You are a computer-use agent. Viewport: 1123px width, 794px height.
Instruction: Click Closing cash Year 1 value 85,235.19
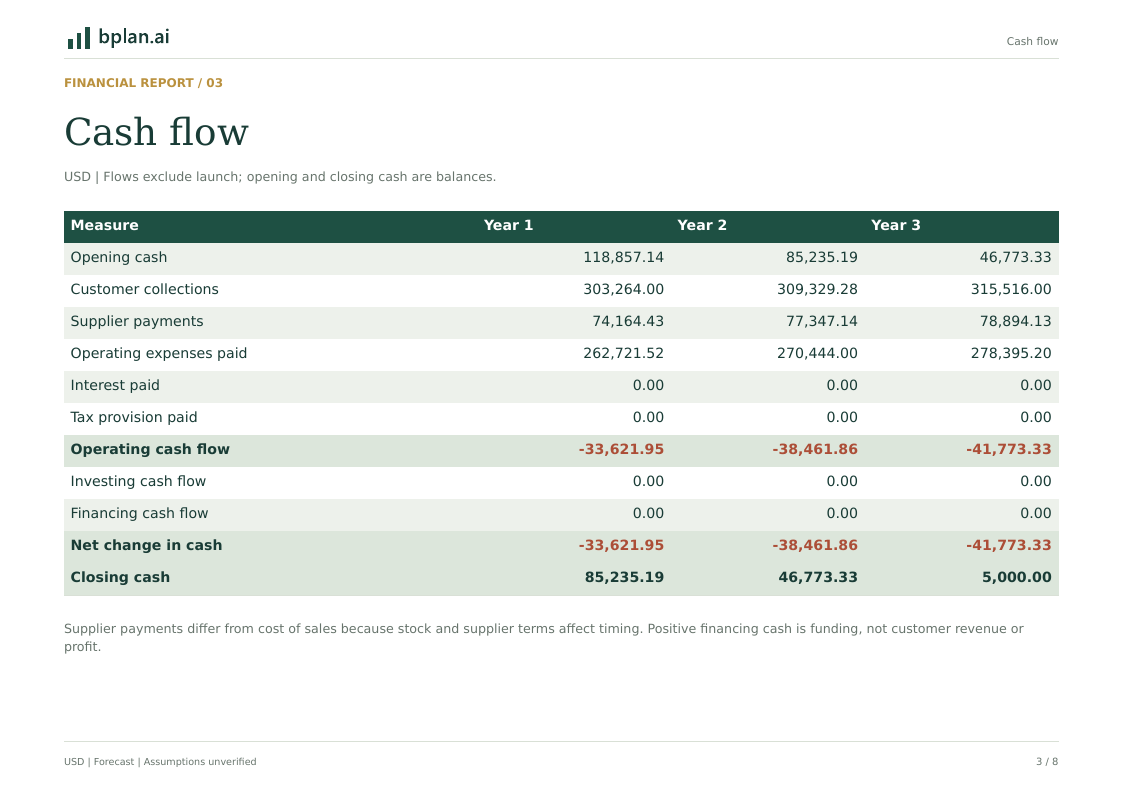[625, 578]
